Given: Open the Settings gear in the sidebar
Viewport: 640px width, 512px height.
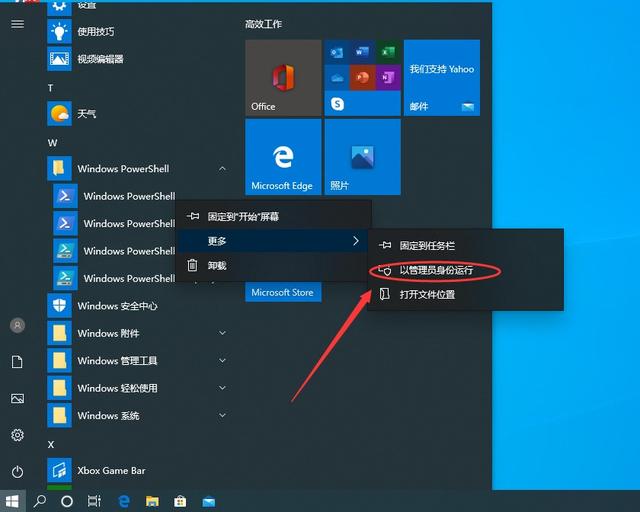Looking at the screenshot, I should [17, 435].
